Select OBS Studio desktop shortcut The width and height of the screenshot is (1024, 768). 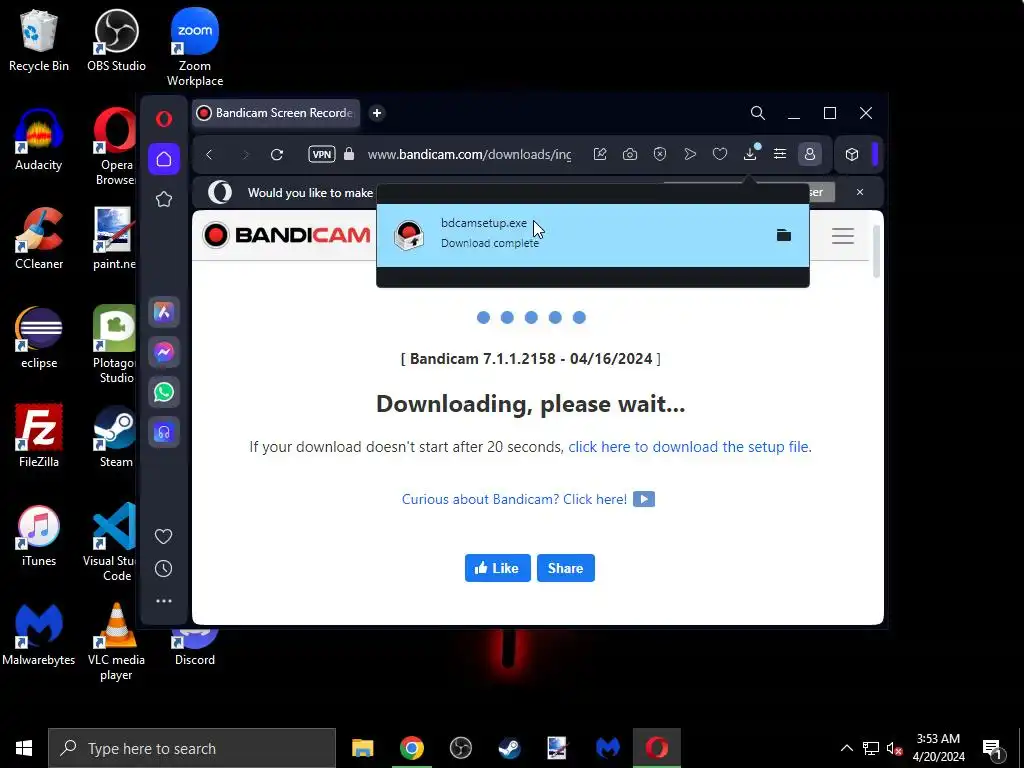coord(116,40)
